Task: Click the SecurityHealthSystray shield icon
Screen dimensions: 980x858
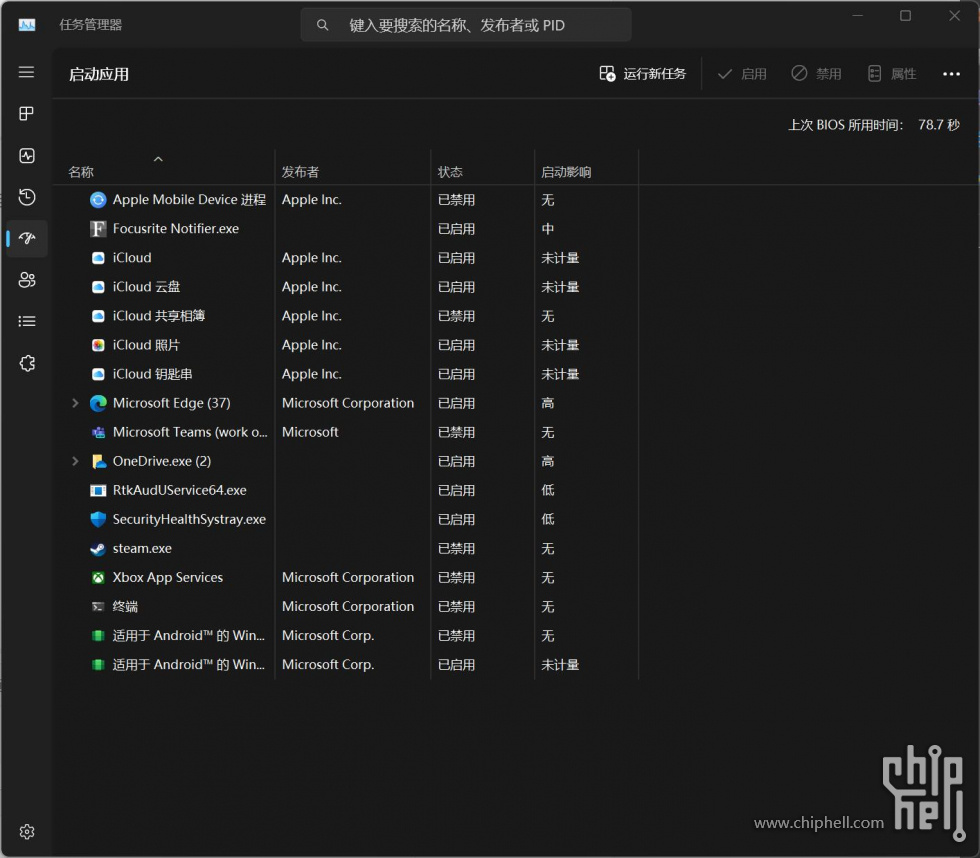Action: click(98, 519)
